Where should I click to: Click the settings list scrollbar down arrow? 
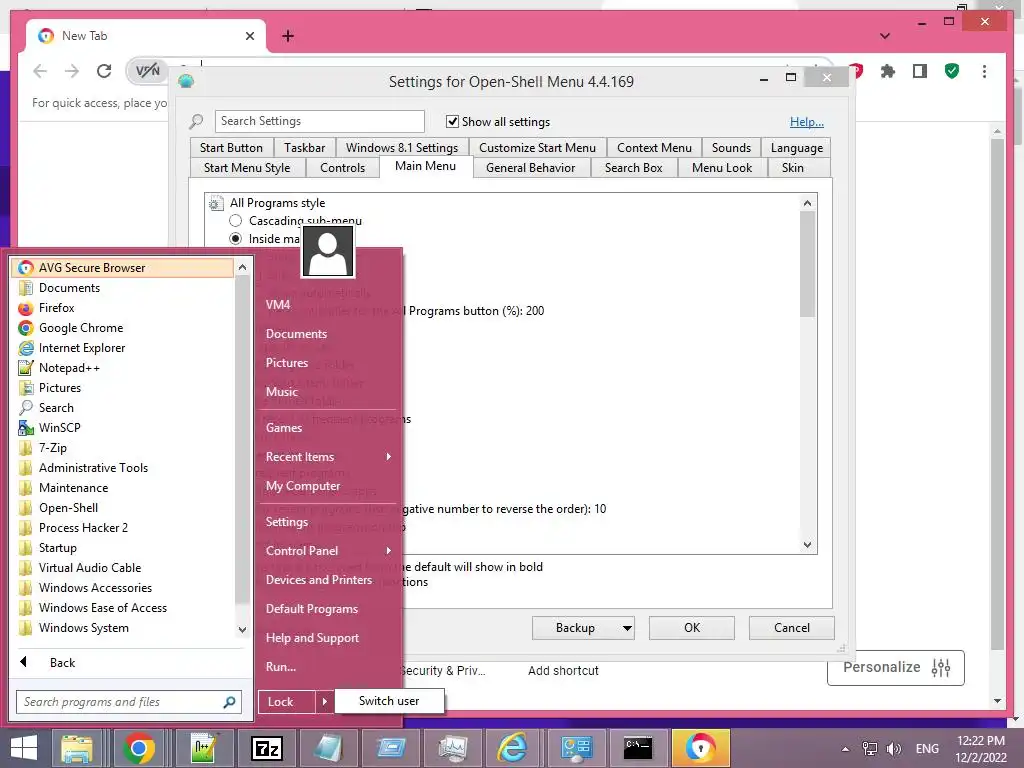[807, 545]
